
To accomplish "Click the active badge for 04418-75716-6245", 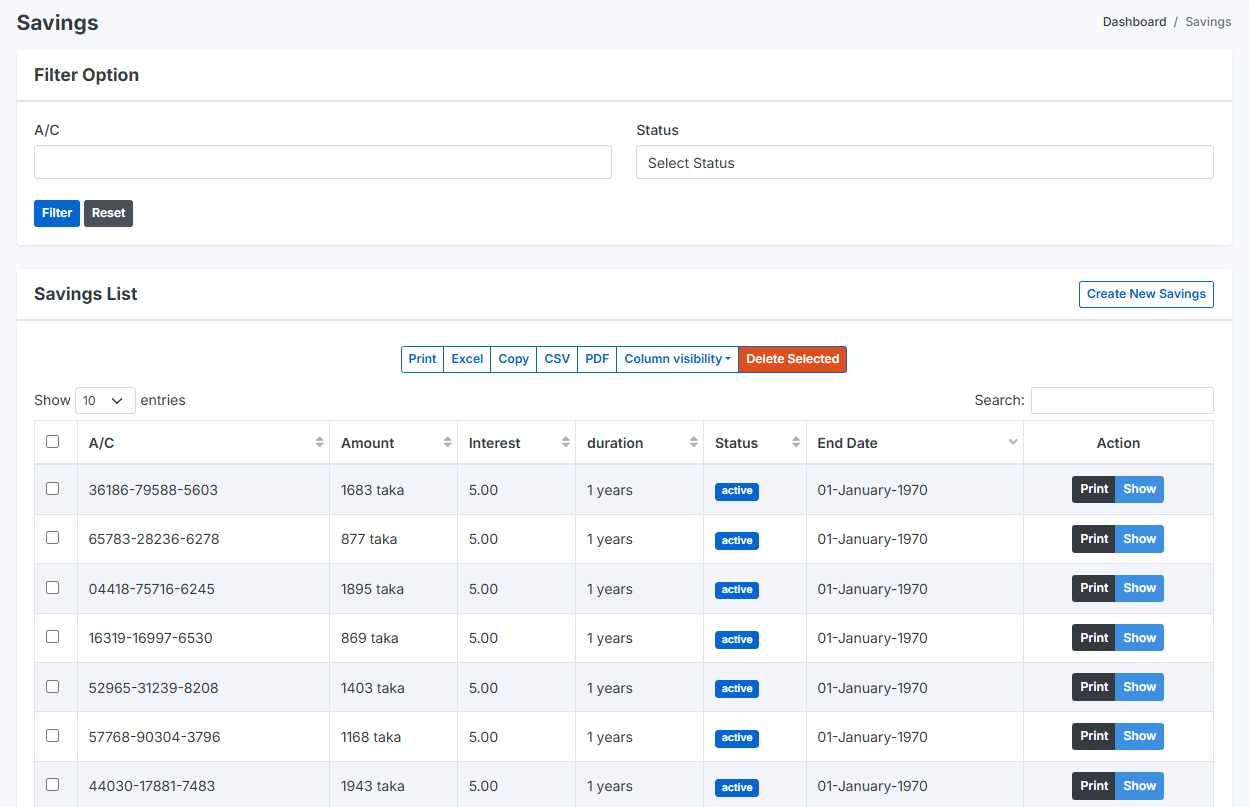I will coord(737,590).
